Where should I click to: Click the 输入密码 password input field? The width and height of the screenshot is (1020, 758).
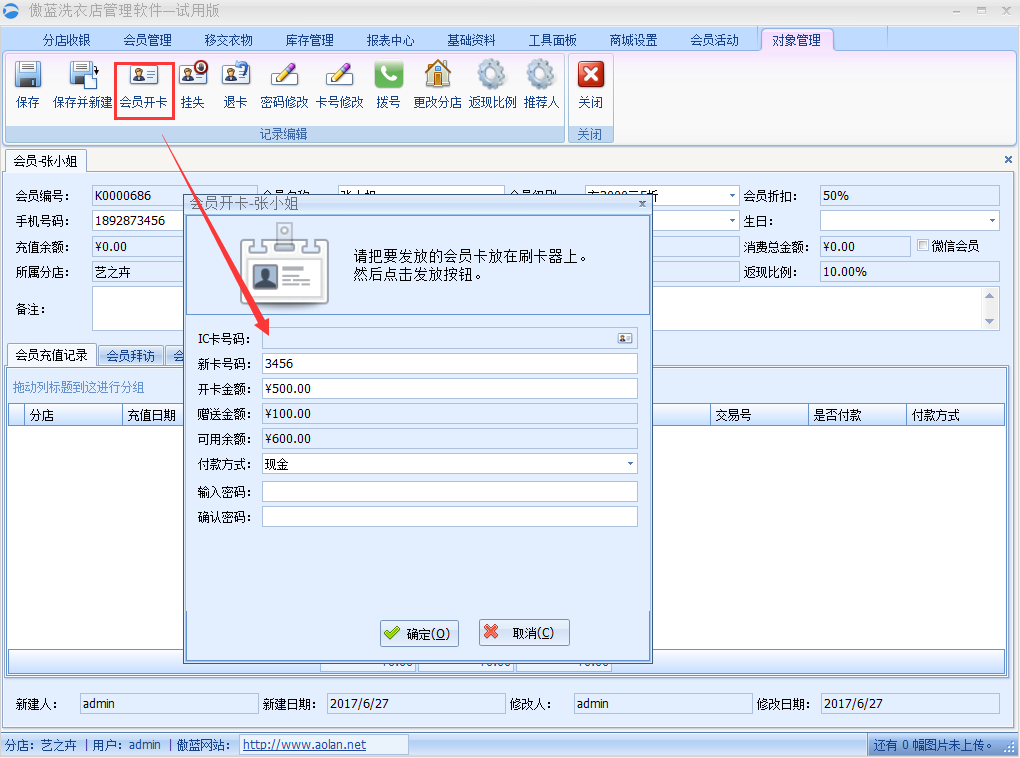449,491
